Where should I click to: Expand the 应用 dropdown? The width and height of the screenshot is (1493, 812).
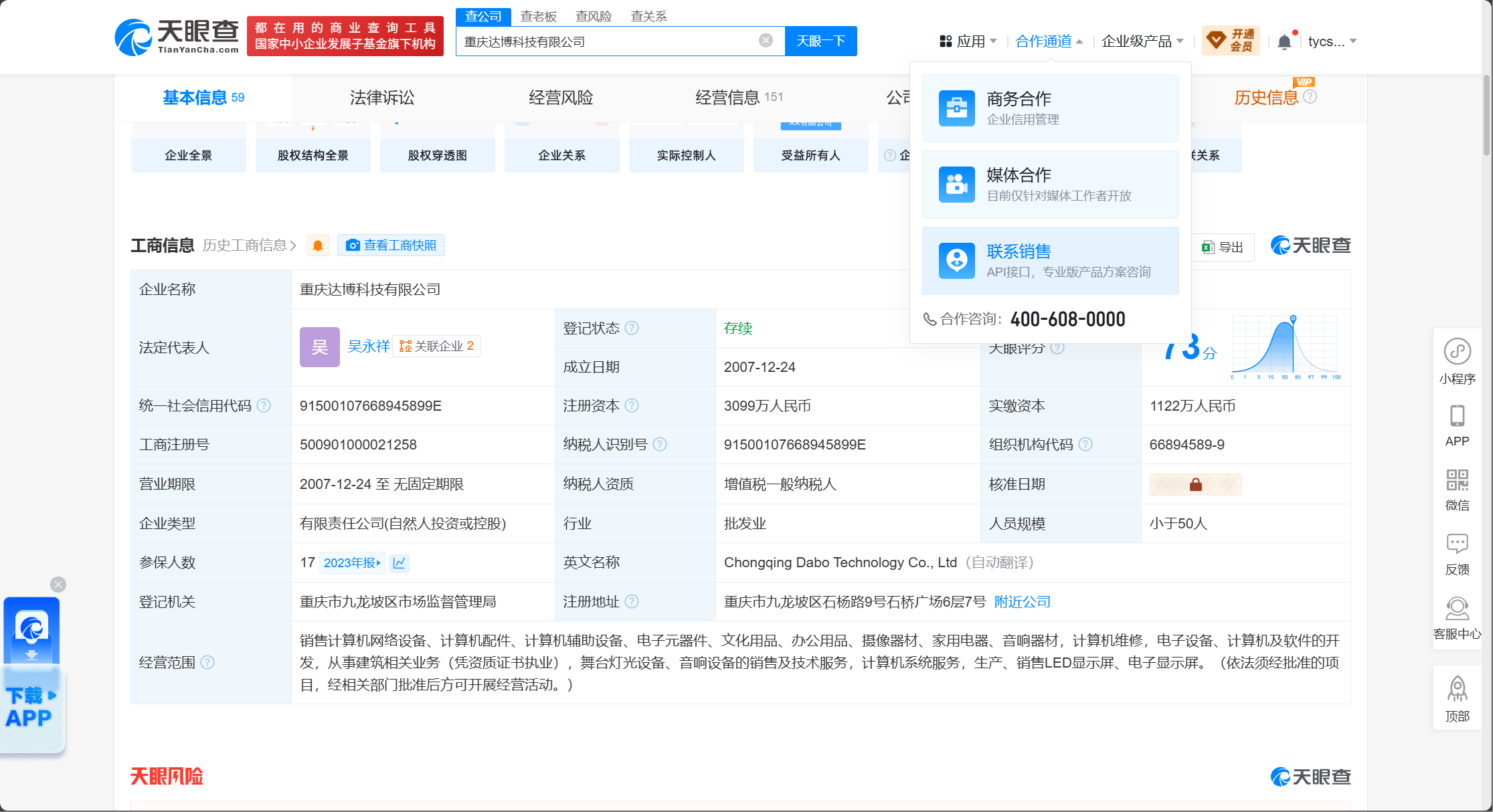[x=968, y=41]
